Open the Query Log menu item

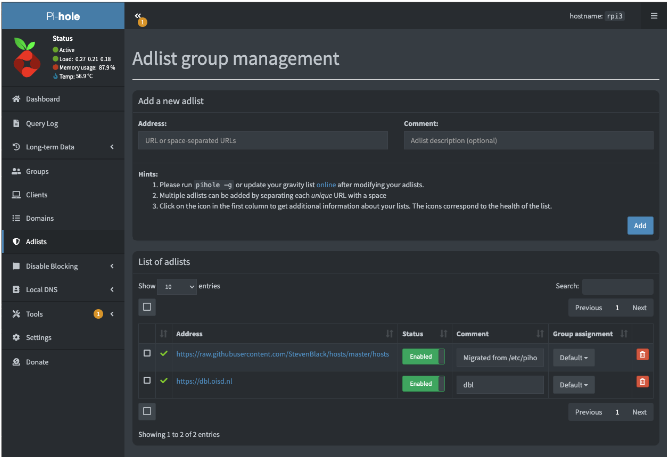63,123
